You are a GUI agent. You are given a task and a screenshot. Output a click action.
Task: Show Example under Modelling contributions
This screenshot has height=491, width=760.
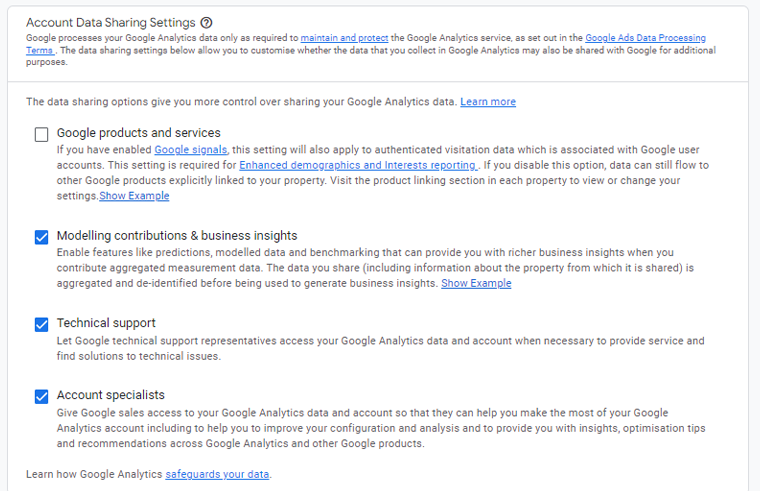tap(476, 283)
